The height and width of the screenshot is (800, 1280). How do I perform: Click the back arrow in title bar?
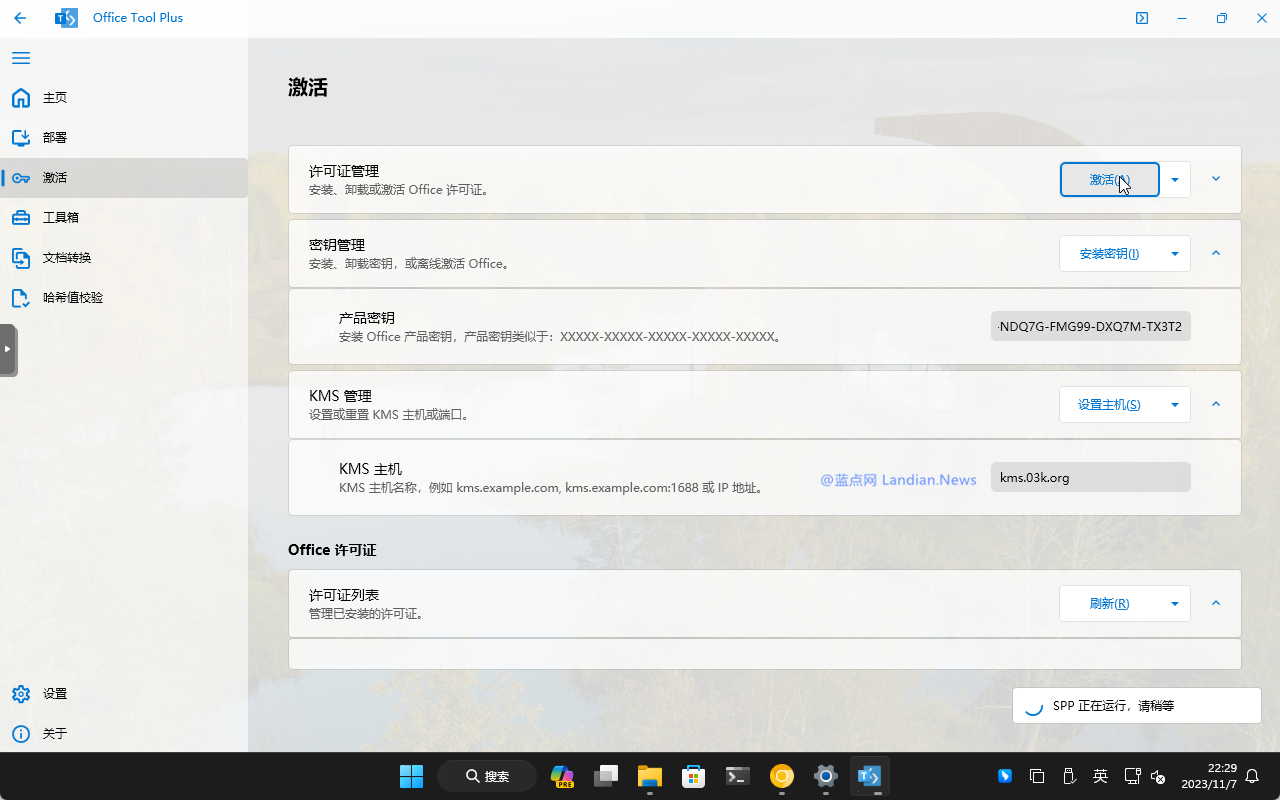click(x=20, y=18)
